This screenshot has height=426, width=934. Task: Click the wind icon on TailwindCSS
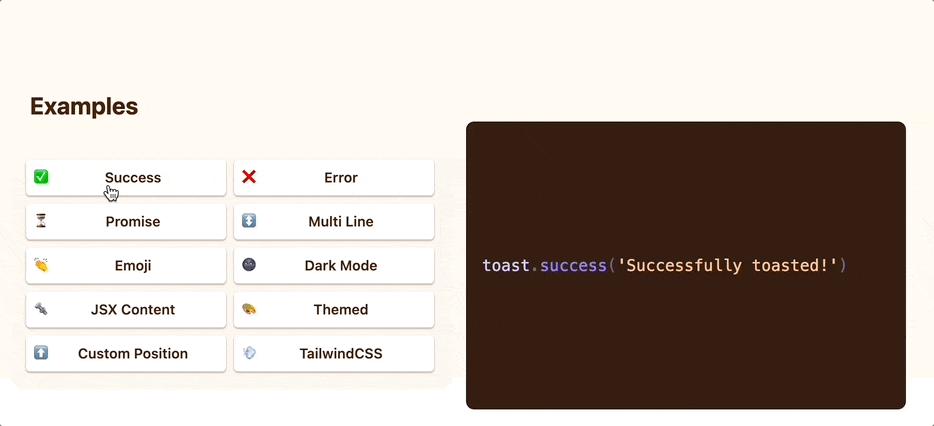point(249,353)
